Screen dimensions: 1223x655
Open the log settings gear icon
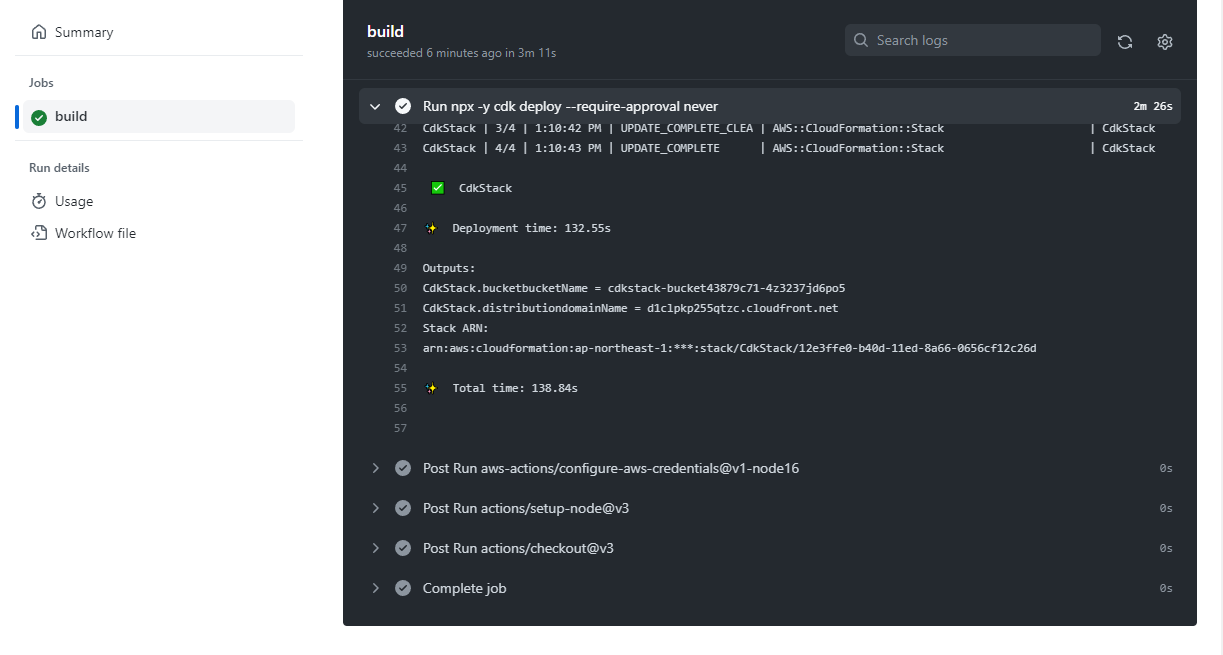coord(1164,41)
